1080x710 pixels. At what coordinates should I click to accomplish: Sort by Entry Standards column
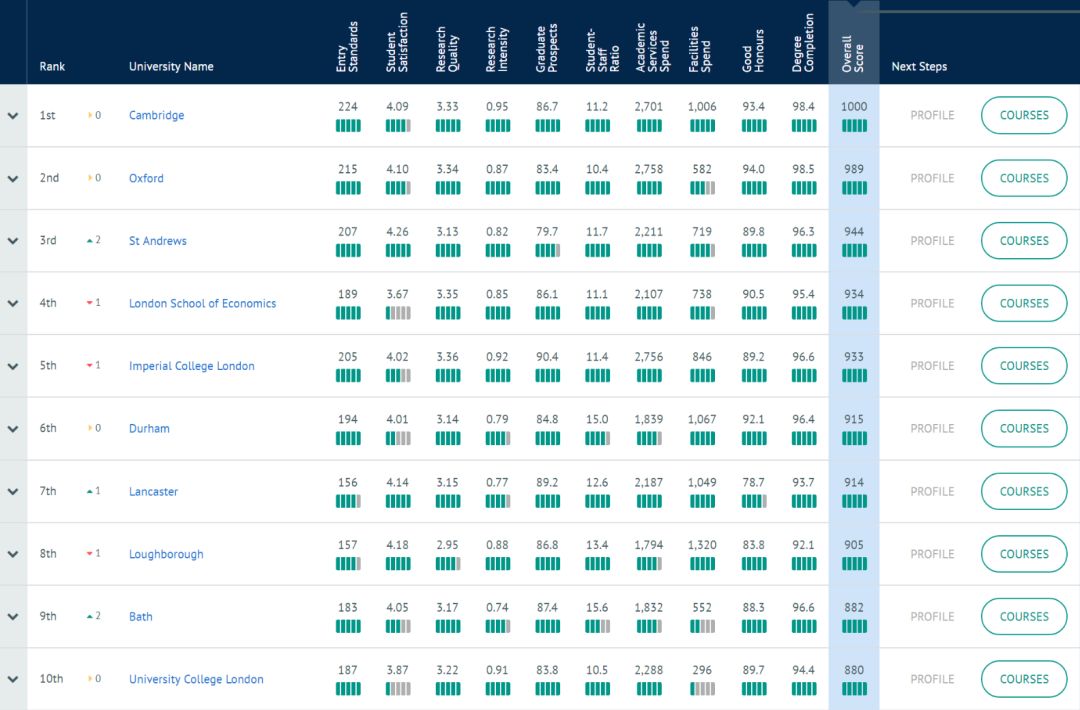(x=347, y=47)
